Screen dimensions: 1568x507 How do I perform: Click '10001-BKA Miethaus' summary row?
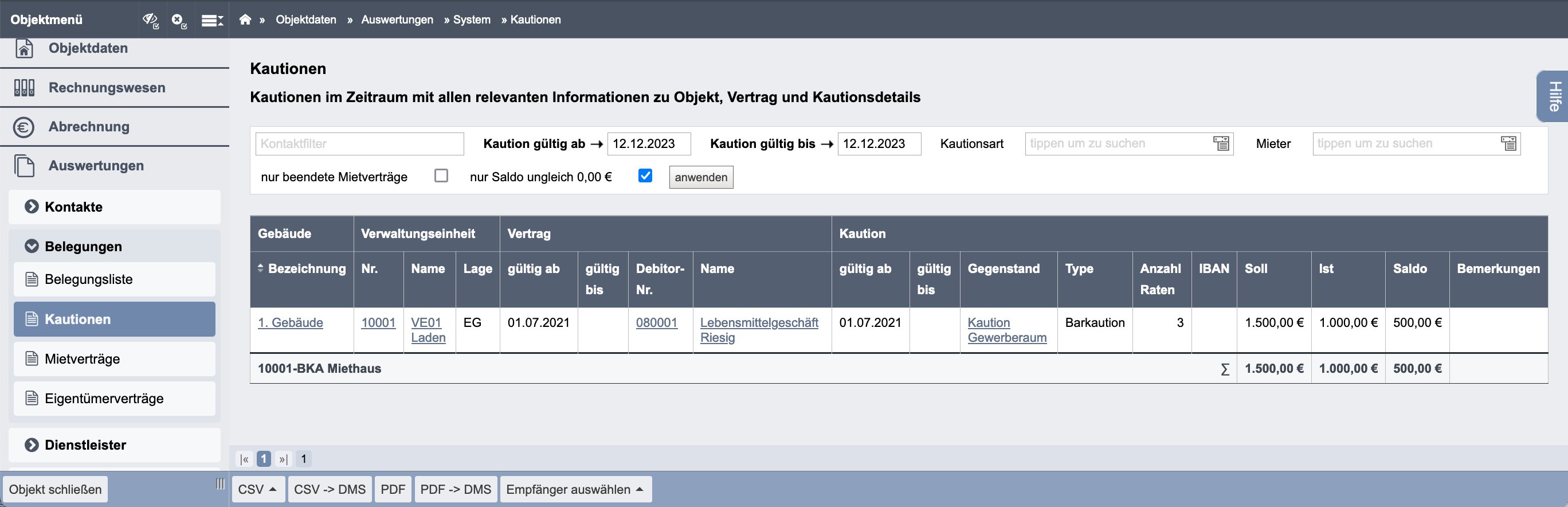click(x=899, y=369)
